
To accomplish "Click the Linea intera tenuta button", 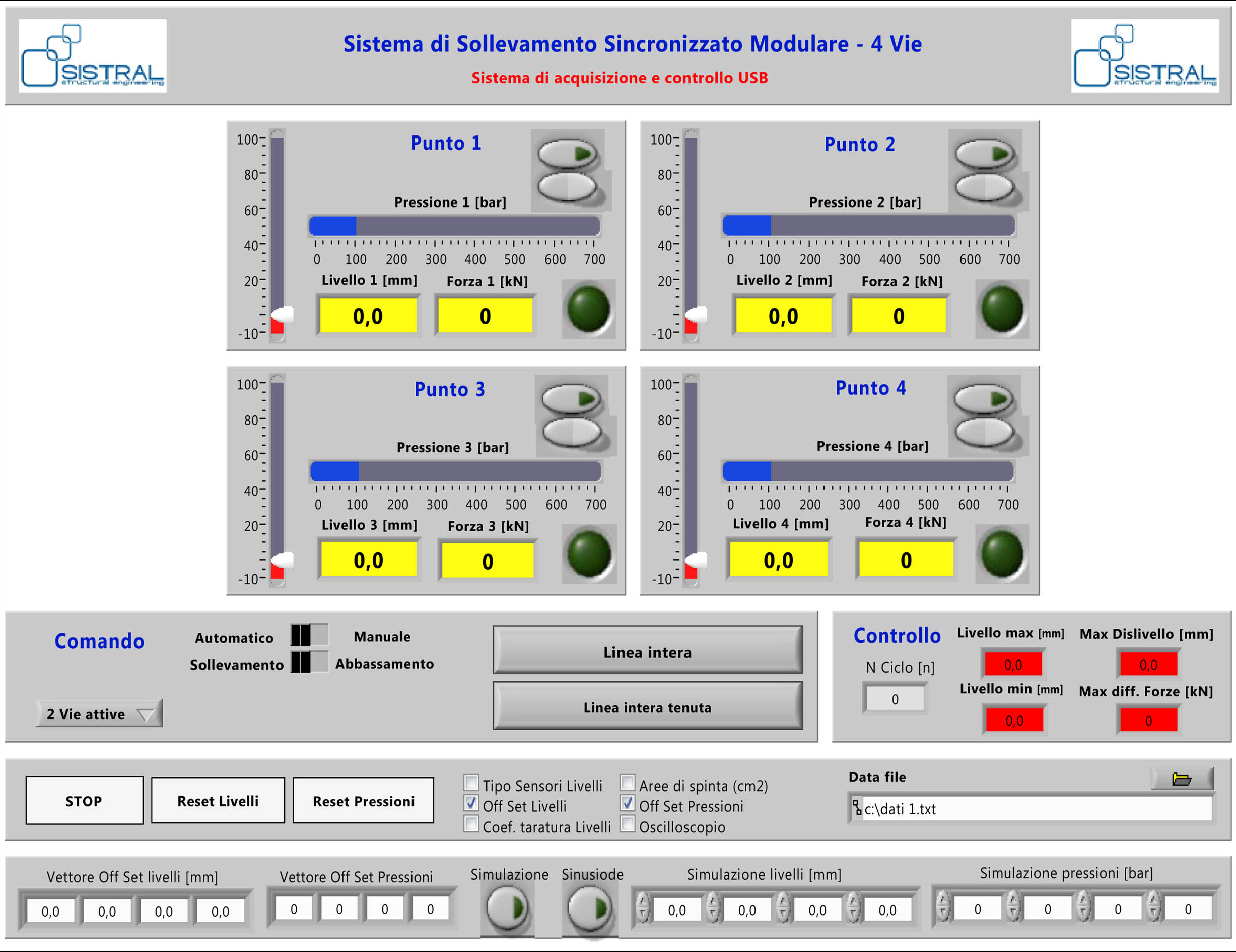I will pos(647,705).
